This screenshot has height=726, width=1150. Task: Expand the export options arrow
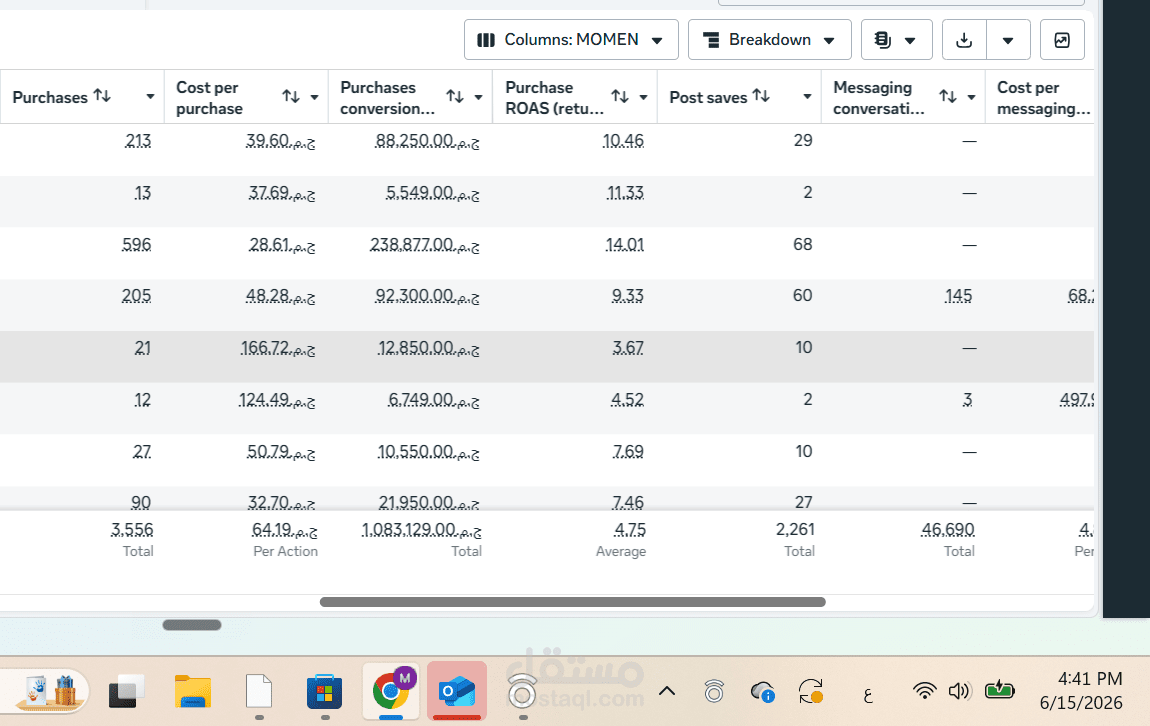point(1008,40)
